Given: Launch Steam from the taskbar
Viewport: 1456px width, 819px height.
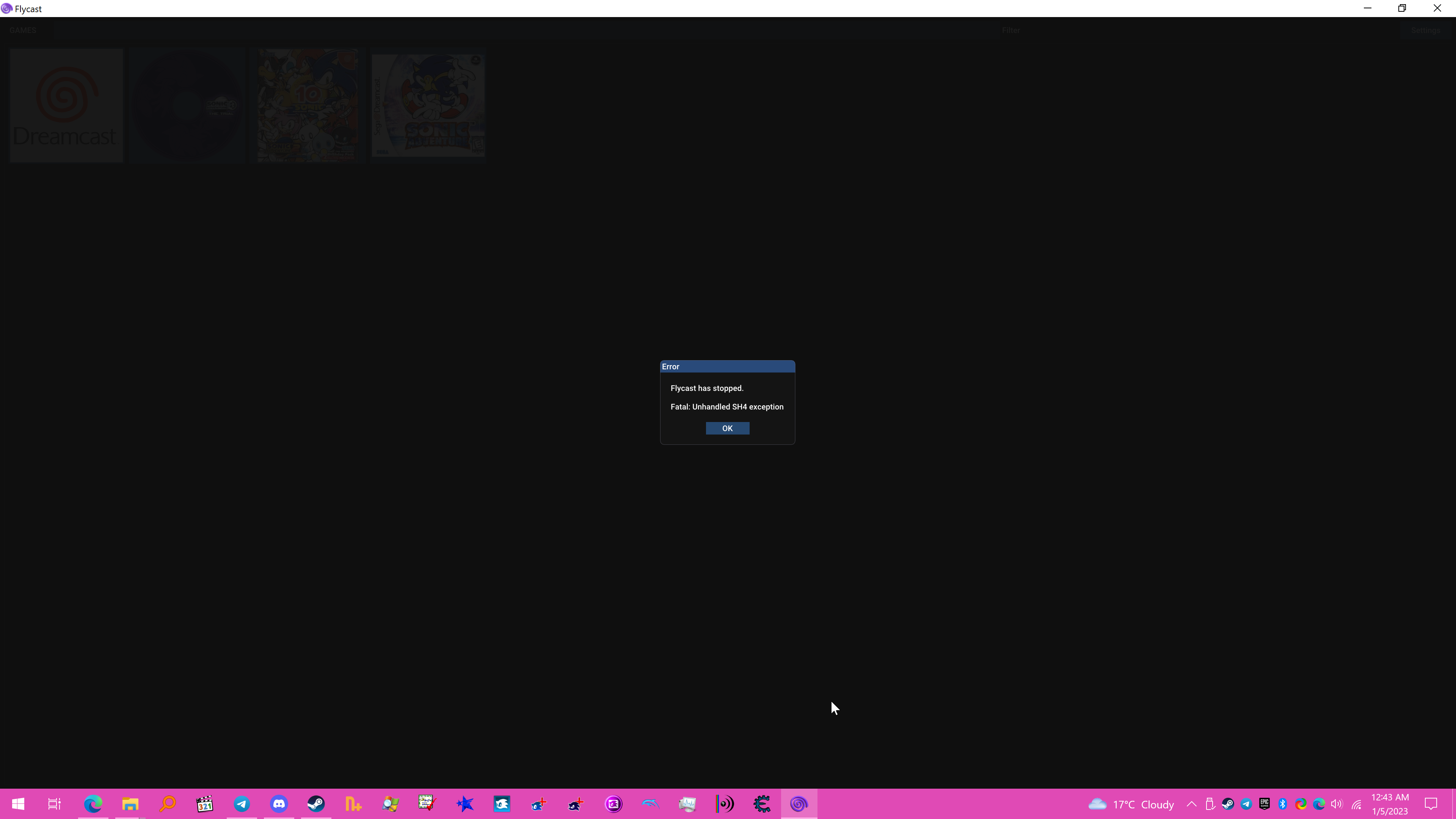Looking at the screenshot, I should (316, 804).
